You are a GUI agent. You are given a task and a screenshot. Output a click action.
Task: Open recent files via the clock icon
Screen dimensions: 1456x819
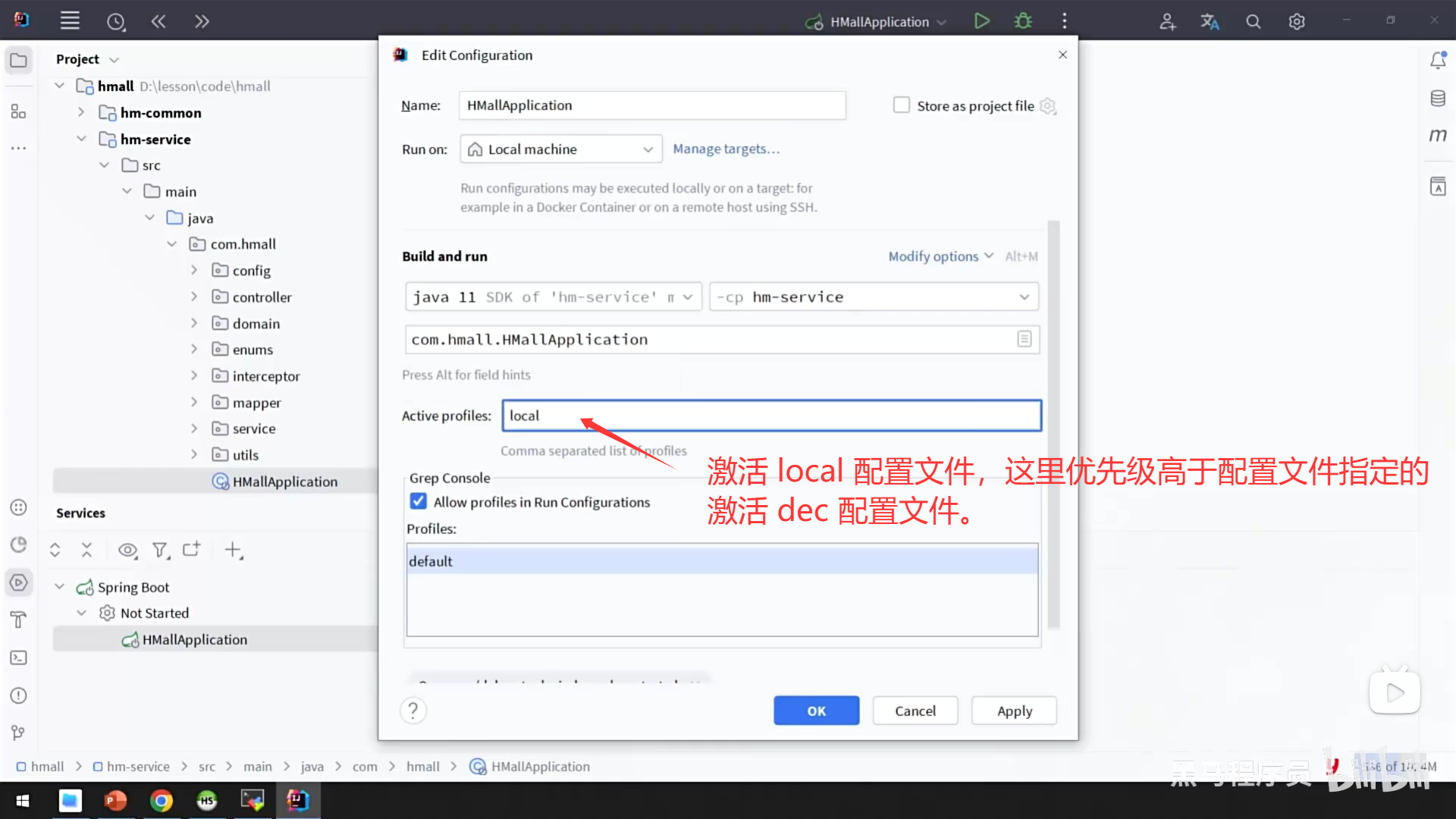(116, 21)
